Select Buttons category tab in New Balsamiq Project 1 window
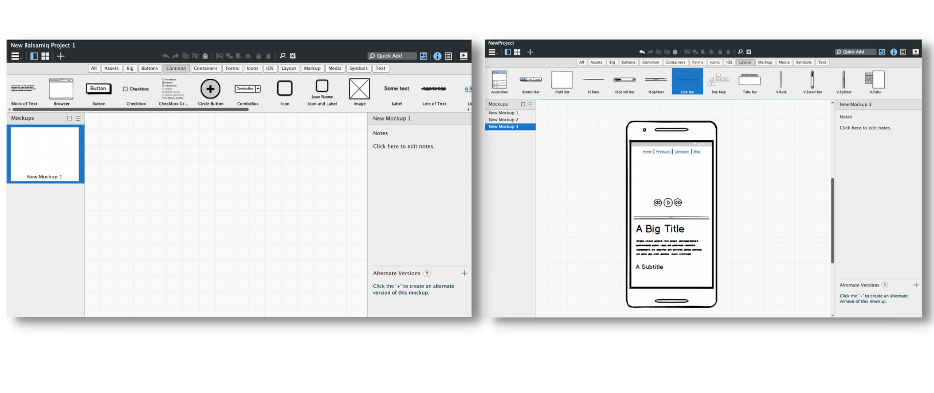 coord(150,68)
